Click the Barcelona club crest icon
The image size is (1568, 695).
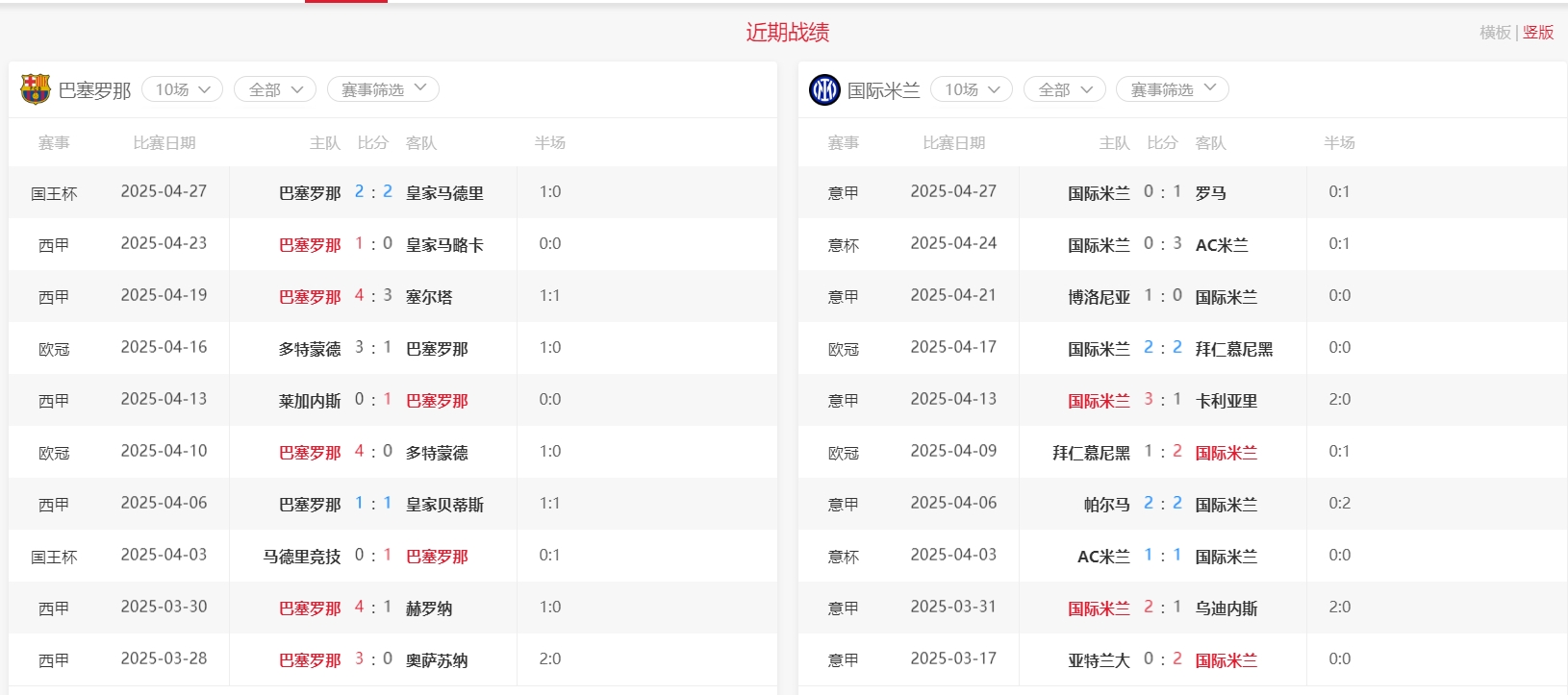[x=36, y=89]
